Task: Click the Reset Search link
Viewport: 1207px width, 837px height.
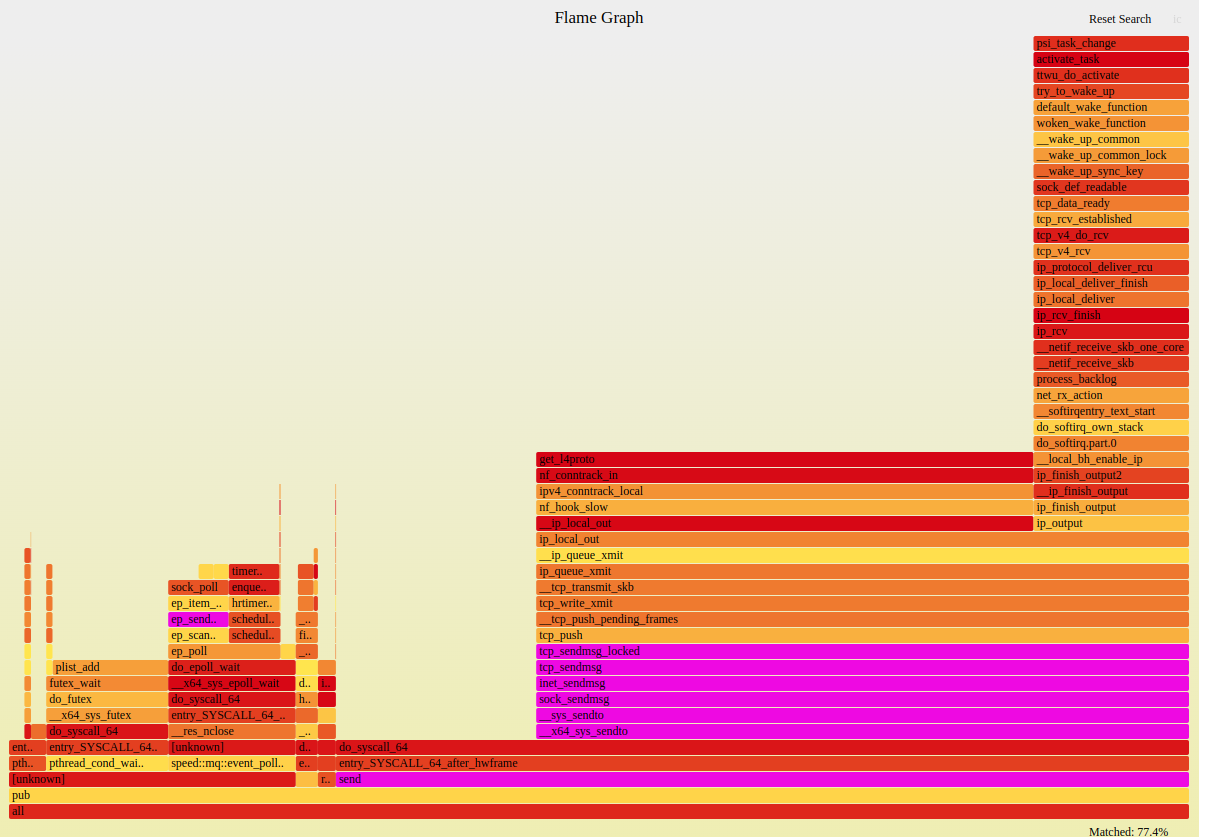Action: 1119,19
